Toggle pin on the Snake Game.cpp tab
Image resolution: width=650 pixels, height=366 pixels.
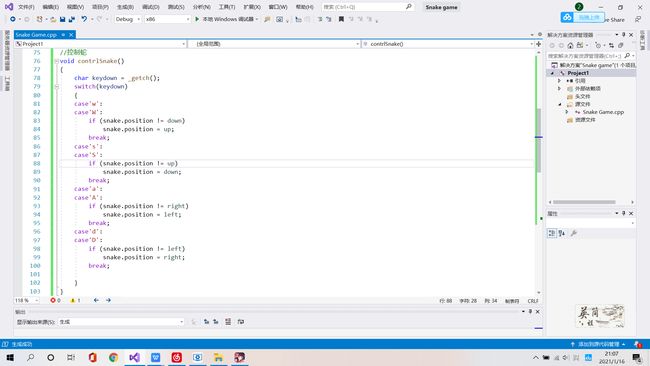pos(63,35)
